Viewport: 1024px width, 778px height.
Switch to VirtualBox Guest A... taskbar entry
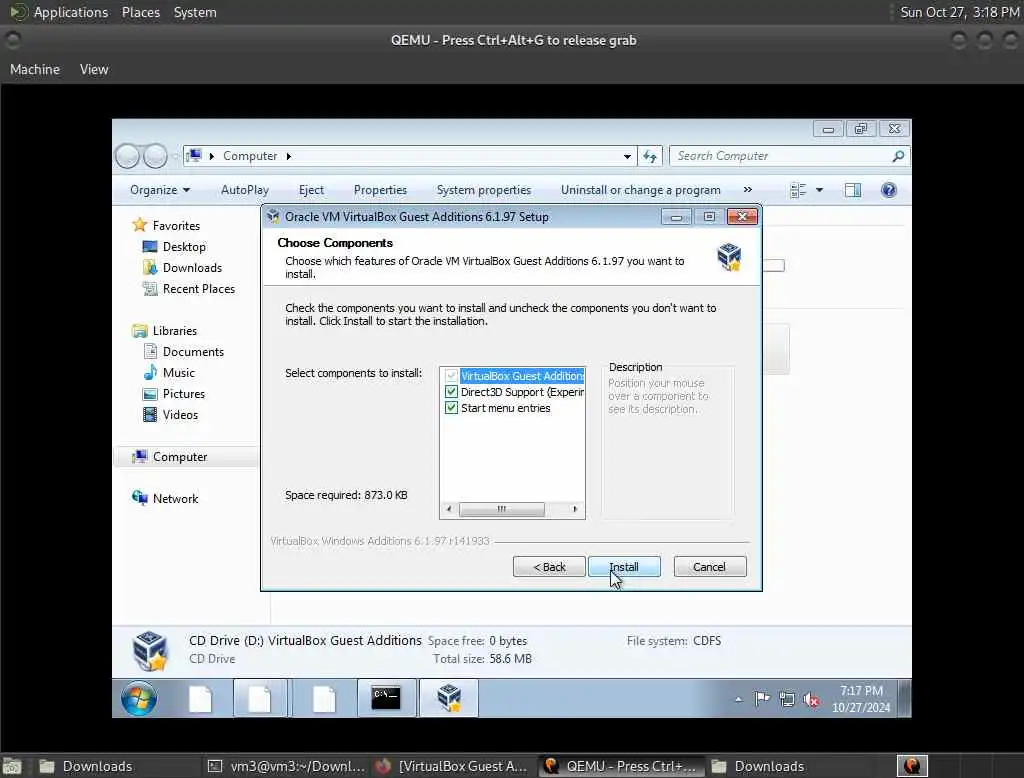[452, 766]
